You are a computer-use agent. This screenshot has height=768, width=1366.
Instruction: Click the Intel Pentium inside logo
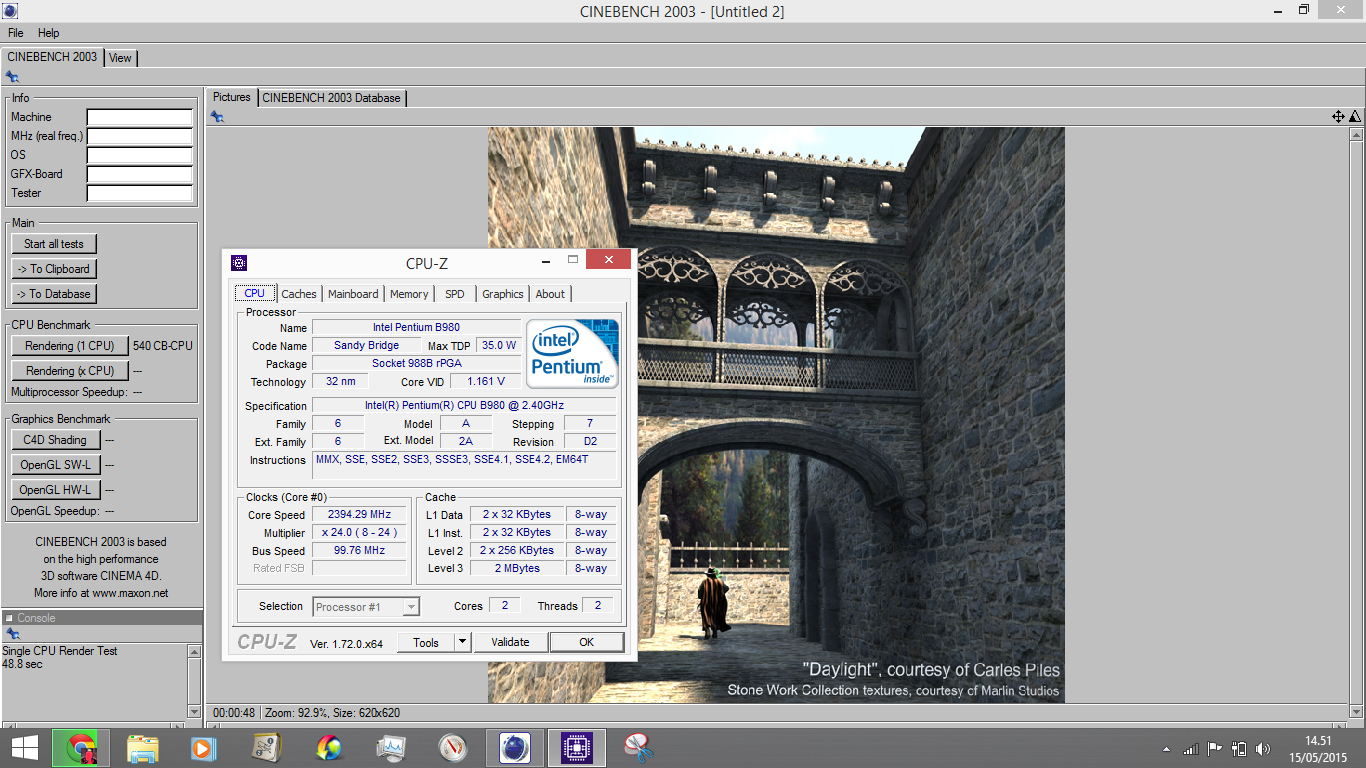click(572, 353)
